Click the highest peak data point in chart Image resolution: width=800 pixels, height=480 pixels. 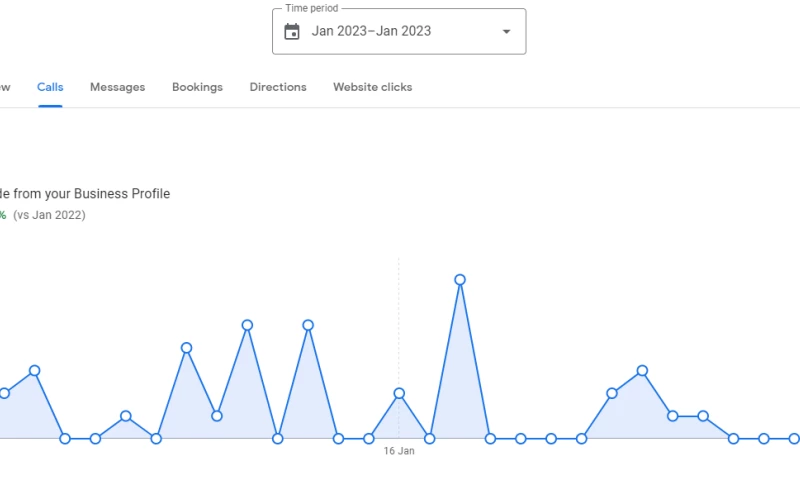coord(460,280)
